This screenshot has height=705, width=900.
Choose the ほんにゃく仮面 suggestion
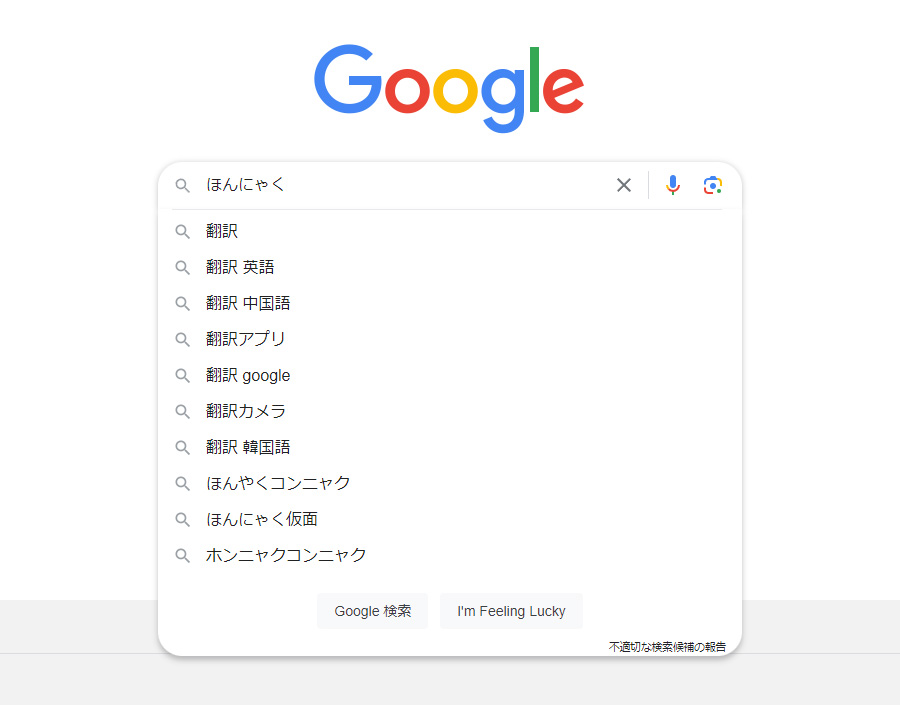[x=262, y=519]
